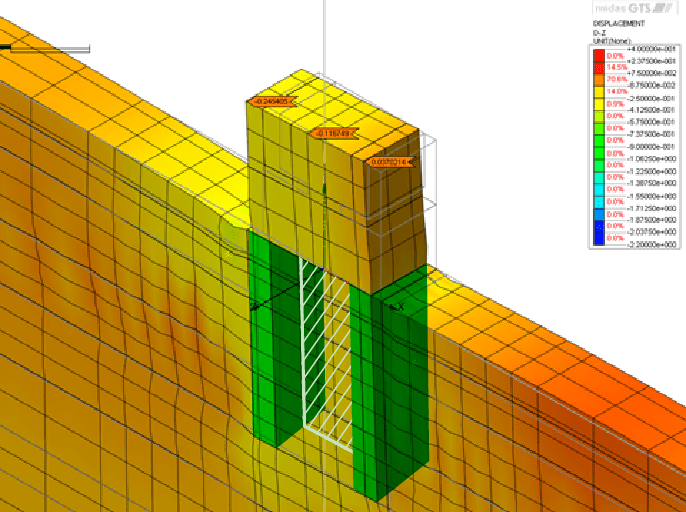Click the -0.246405 displacement value tag
This screenshot has height=512, width=686.
pyautogui.click(x=270, y=101)
